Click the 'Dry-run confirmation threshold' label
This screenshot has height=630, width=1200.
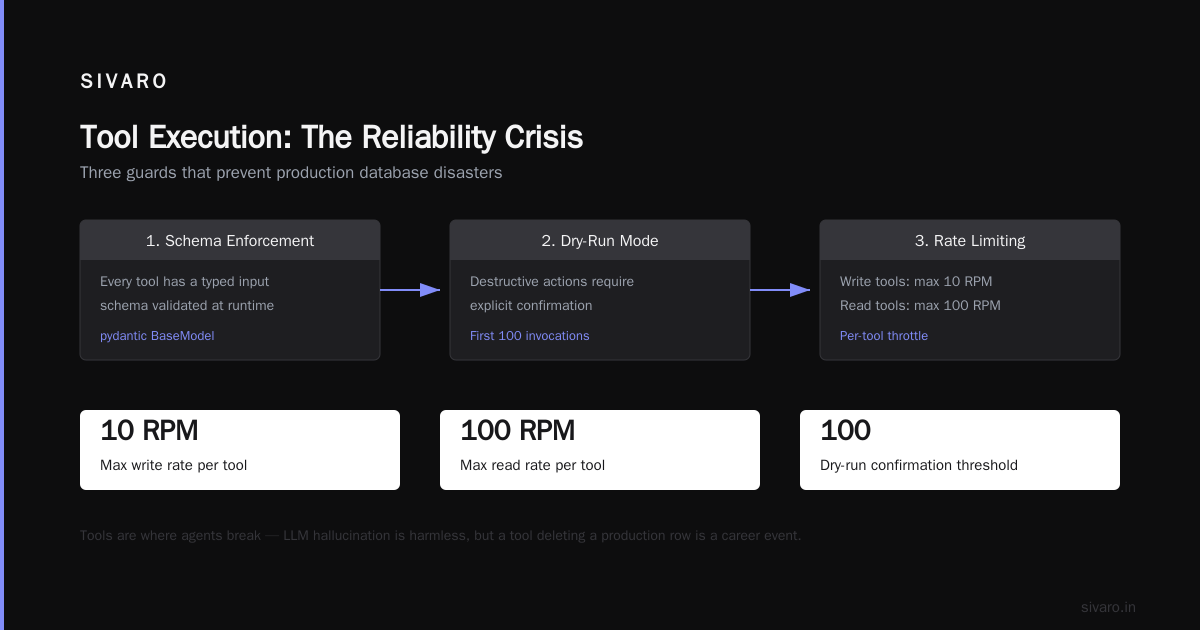click(x=919, y=465)
